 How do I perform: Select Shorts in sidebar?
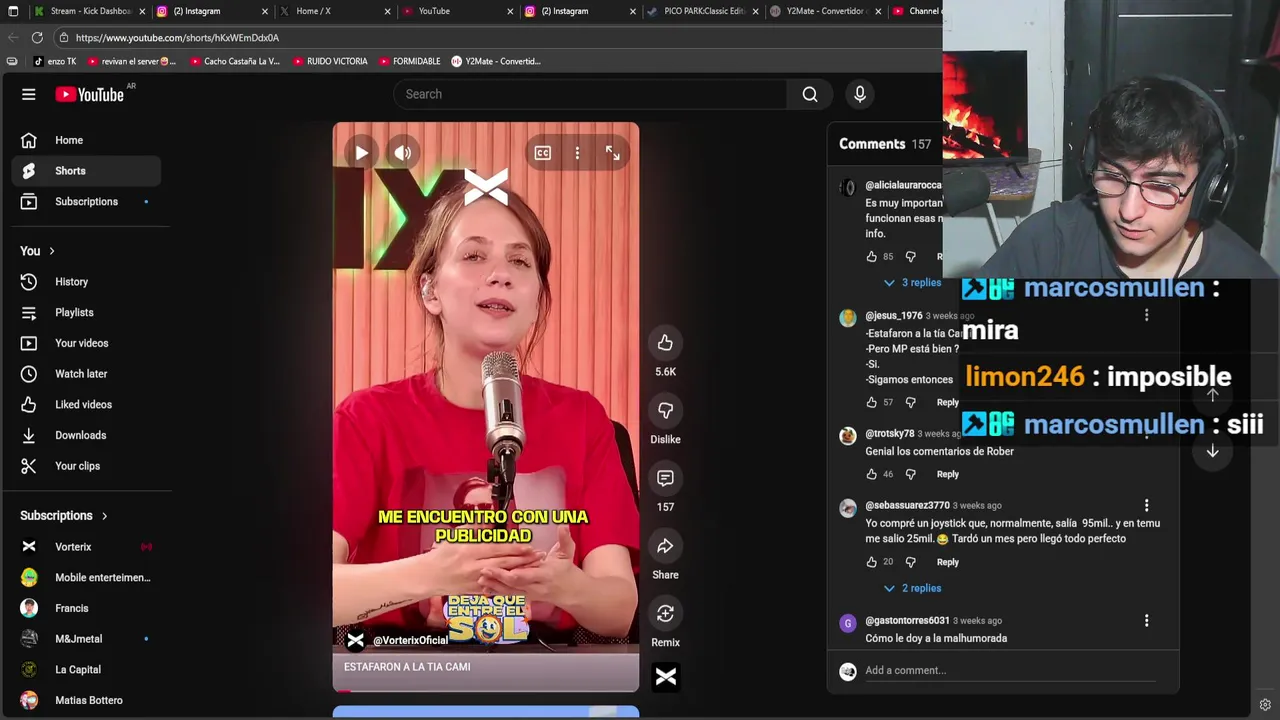86,171
